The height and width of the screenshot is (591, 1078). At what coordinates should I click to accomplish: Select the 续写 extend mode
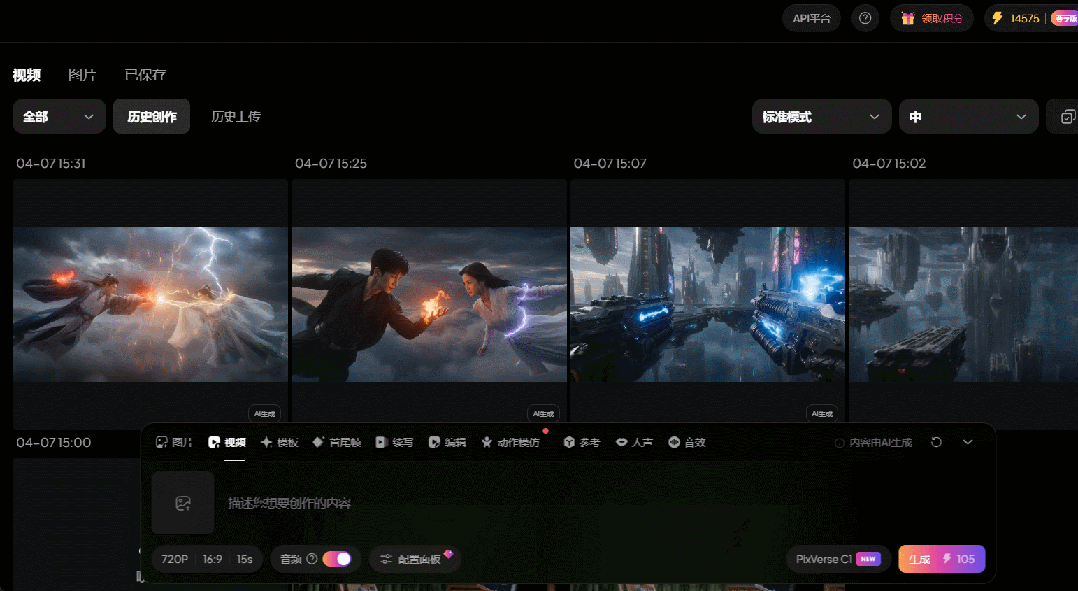coord(394,443)
